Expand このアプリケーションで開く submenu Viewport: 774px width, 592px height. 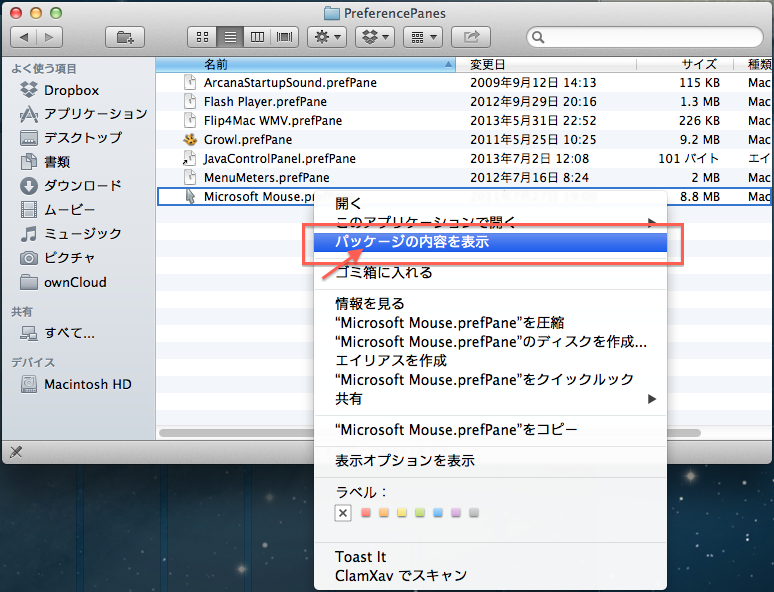tap(490, 222)
